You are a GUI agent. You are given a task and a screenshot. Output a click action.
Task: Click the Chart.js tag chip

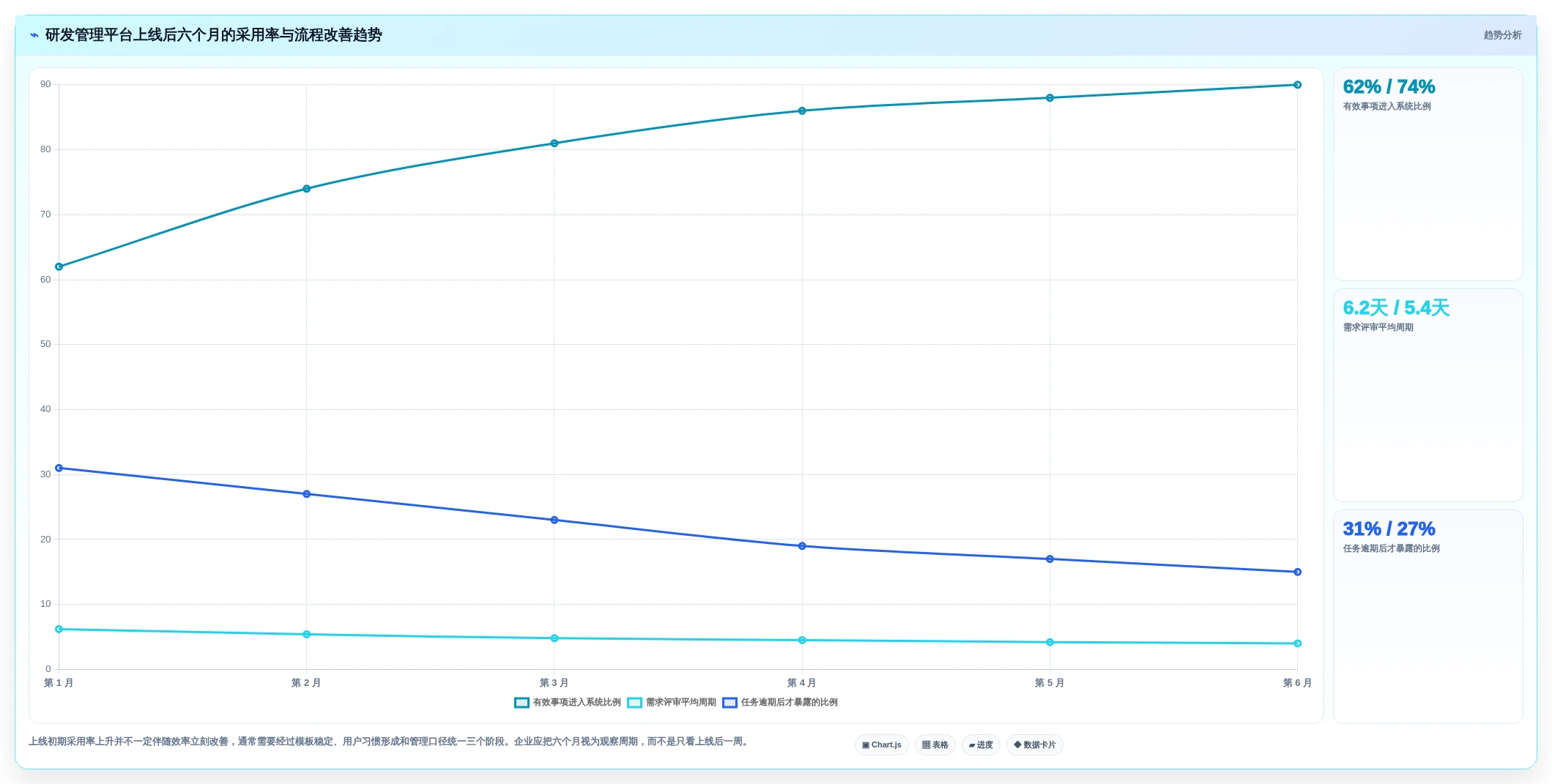(x=882, y=745)
